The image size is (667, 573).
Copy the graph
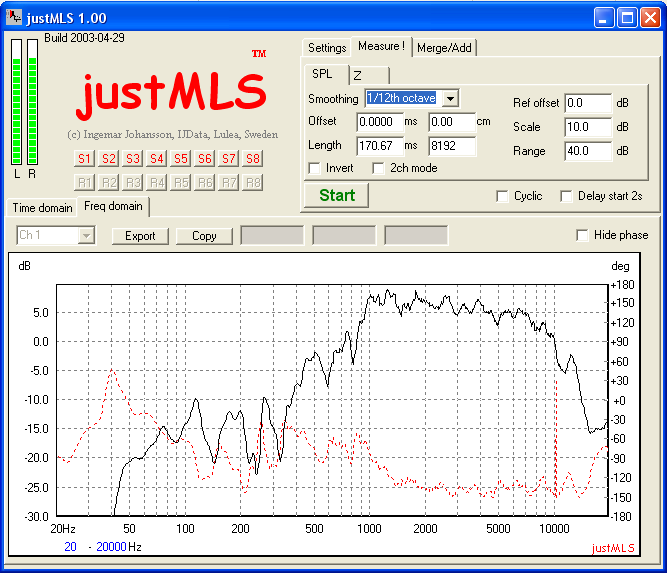tap(204, 236)
